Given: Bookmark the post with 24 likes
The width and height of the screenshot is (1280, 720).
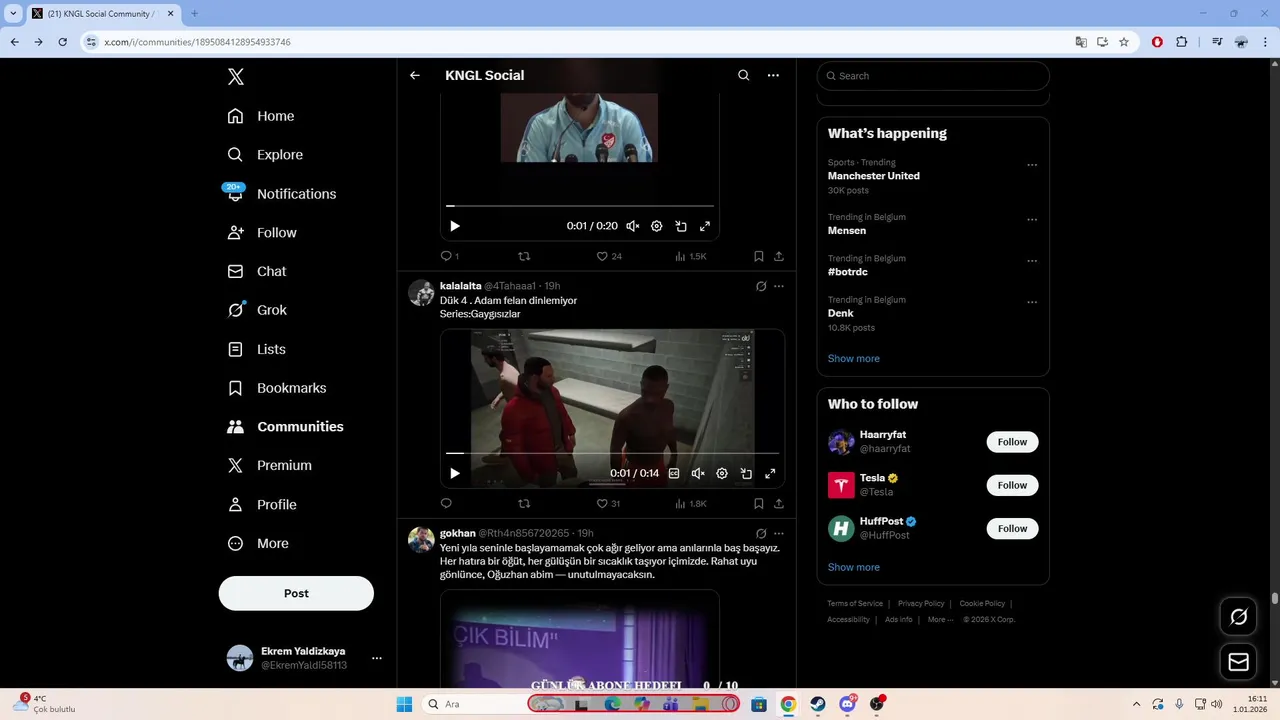Looking at the screenshot, I should click(759, 256).
